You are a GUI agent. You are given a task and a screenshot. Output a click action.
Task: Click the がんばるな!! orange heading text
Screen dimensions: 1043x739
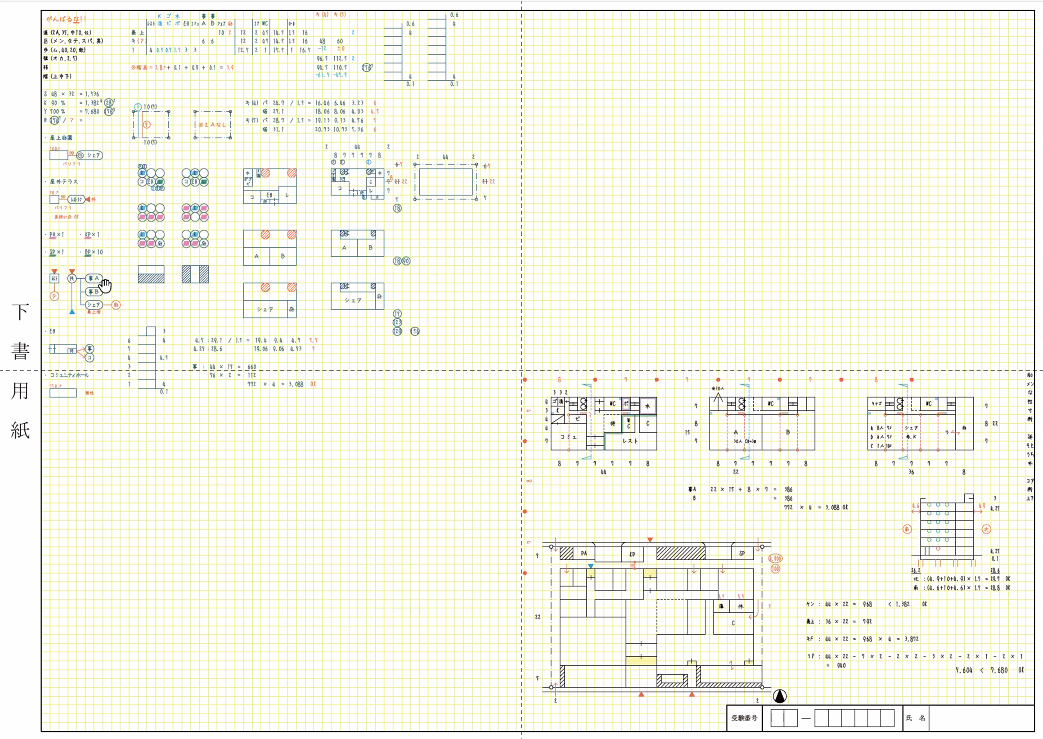(x=66, y=20)
